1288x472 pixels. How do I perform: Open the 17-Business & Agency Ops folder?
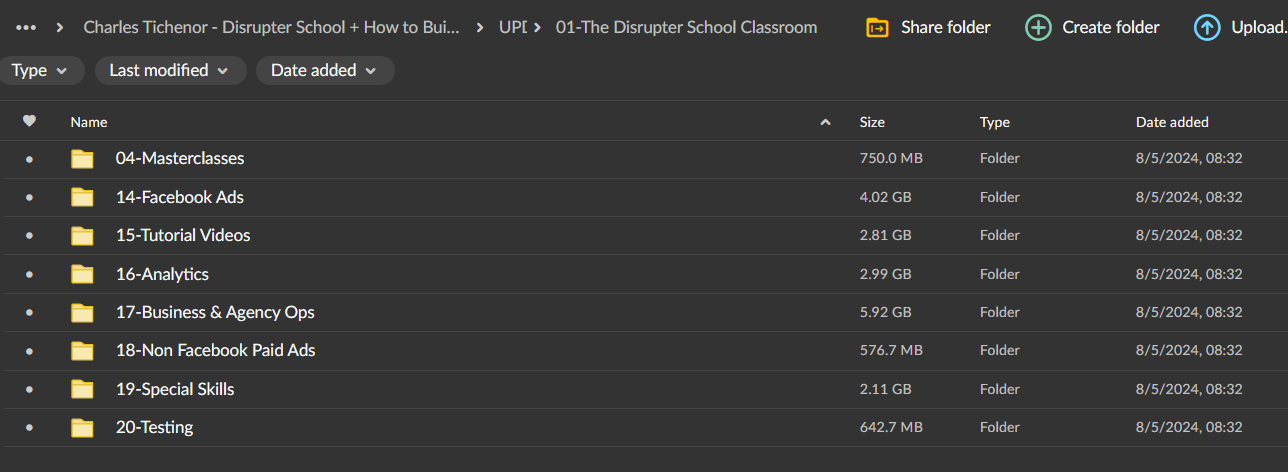[215, 312]
